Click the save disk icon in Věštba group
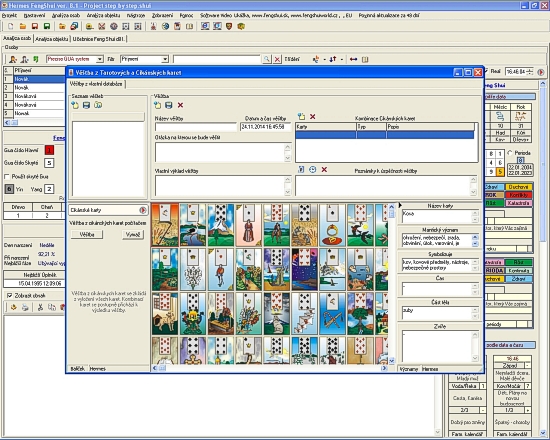Screen dimensions: 550x440 tap(169, 105)
